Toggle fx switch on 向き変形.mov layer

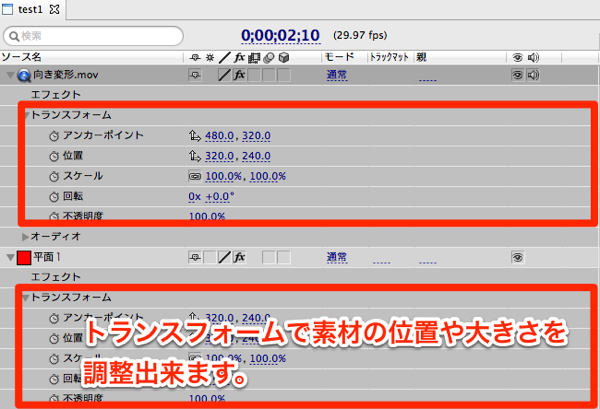coord(240,75)
